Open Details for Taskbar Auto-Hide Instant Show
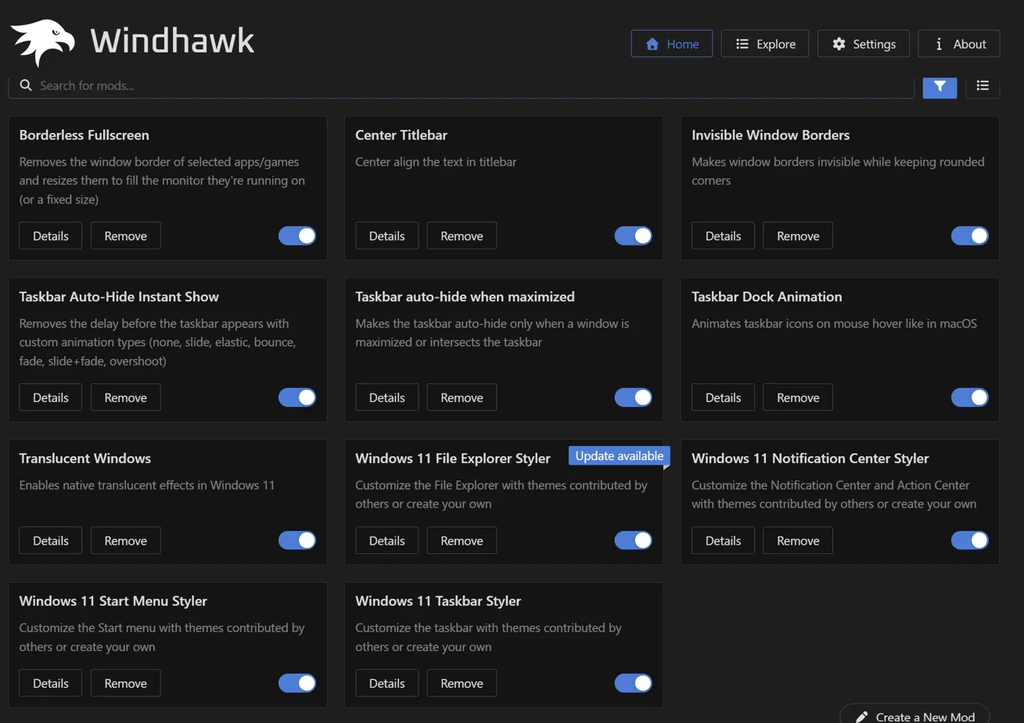 50,397
